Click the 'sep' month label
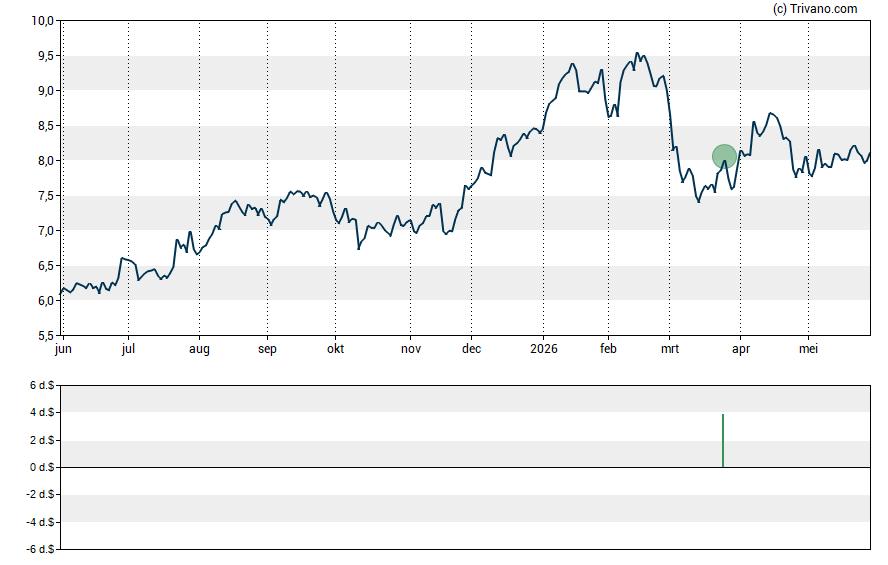Image resolution: width=888 pixels, height=565 pixels. (267, 349)
